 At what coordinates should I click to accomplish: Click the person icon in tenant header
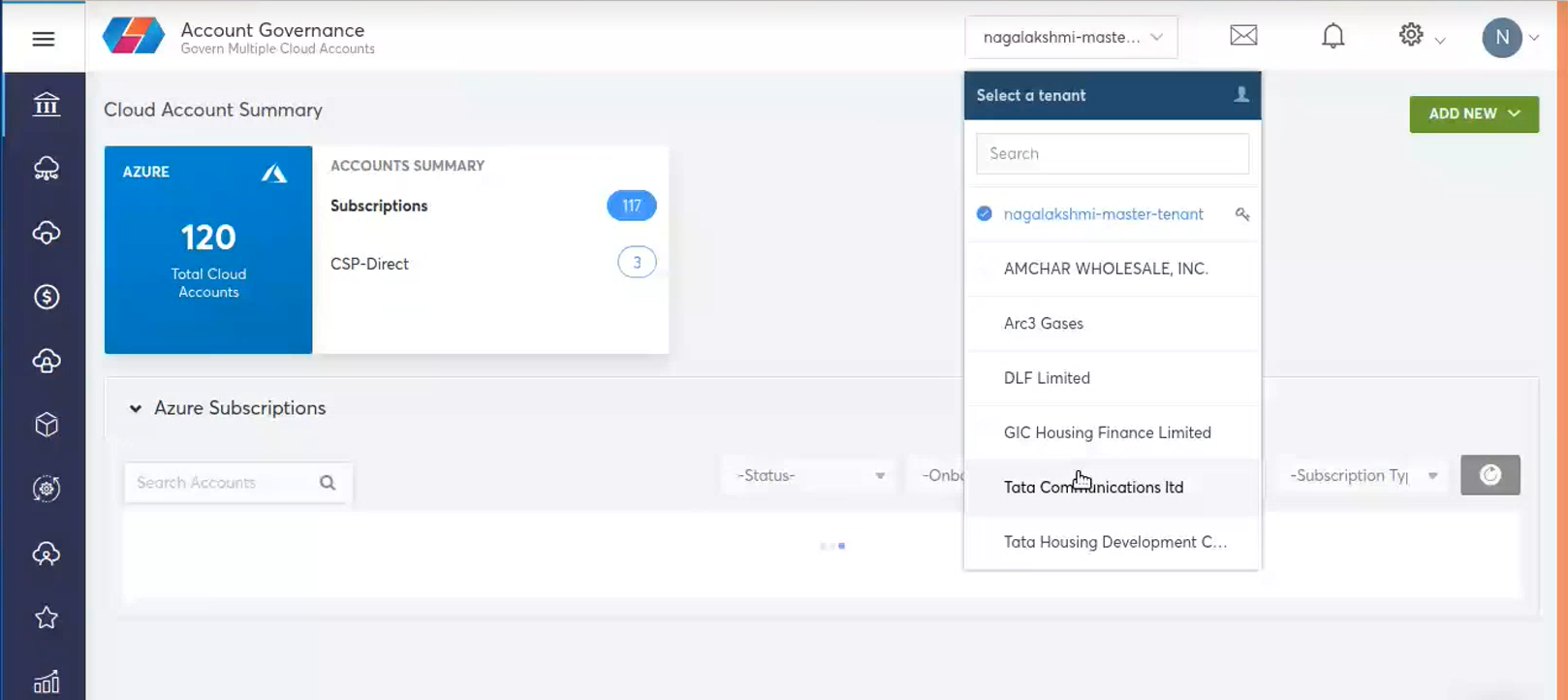(x=1241, y=94)
